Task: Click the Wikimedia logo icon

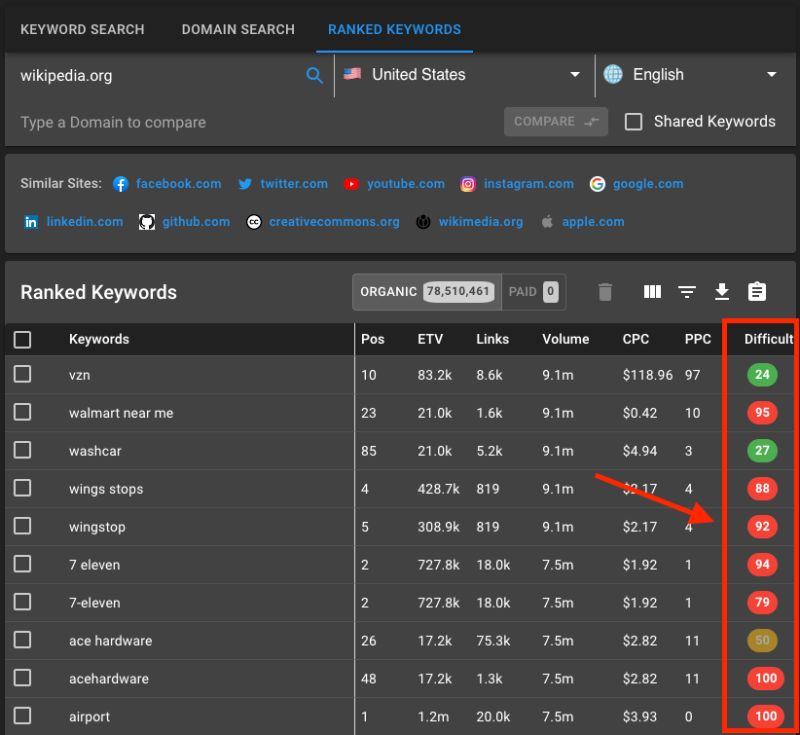Action: (423, 222)
